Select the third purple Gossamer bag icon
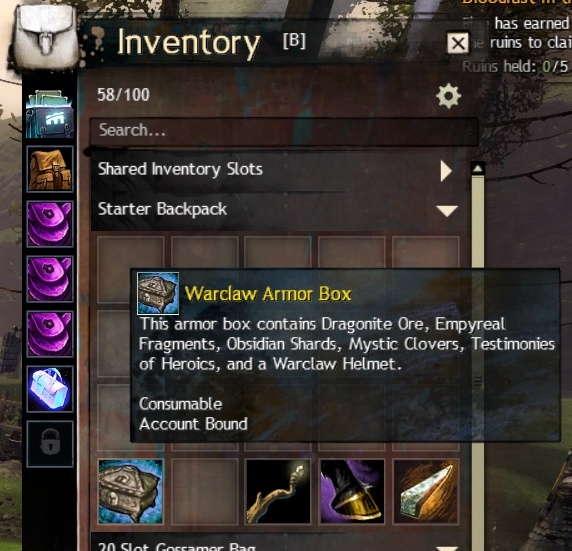The height and width of the screenshot is (551, 572). pos(50,334)
